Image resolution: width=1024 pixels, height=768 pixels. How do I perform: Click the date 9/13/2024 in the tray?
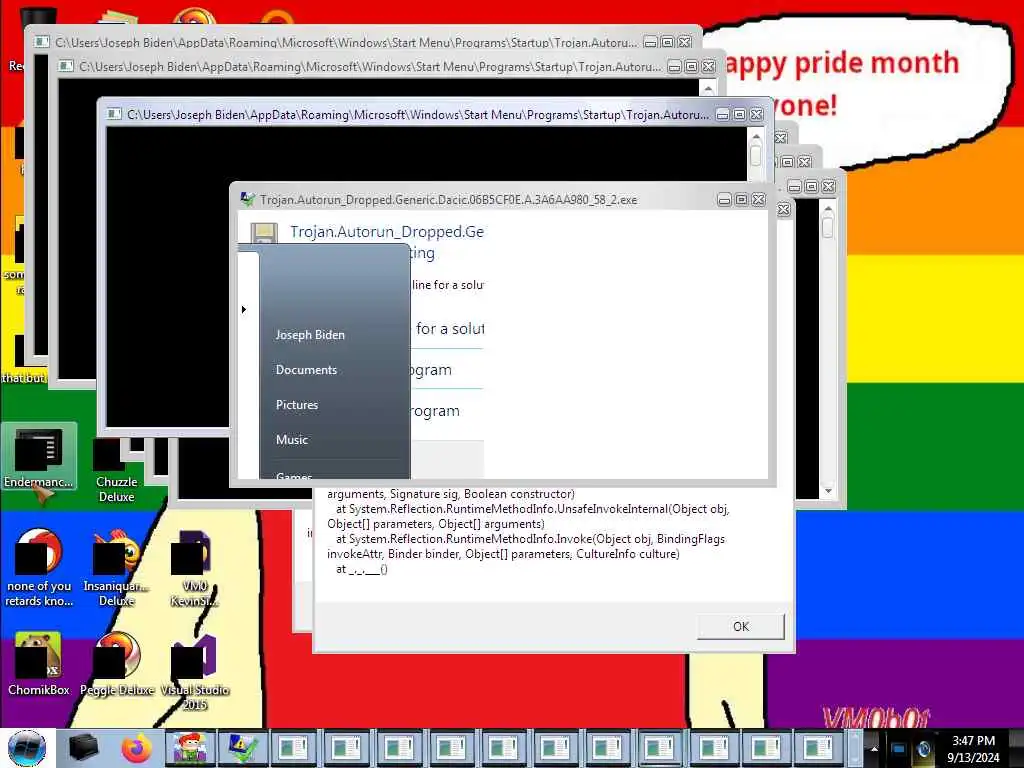973,758
